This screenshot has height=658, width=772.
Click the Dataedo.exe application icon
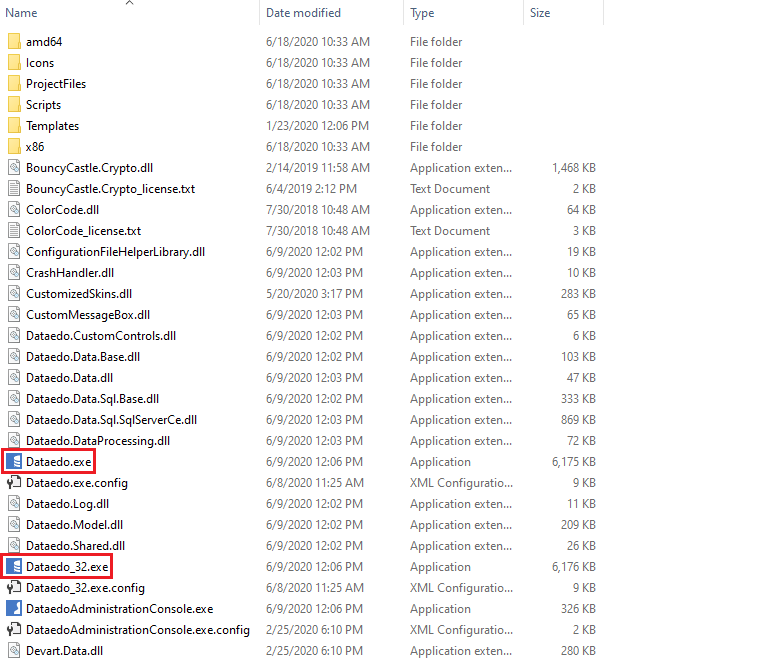pos(14,462)
